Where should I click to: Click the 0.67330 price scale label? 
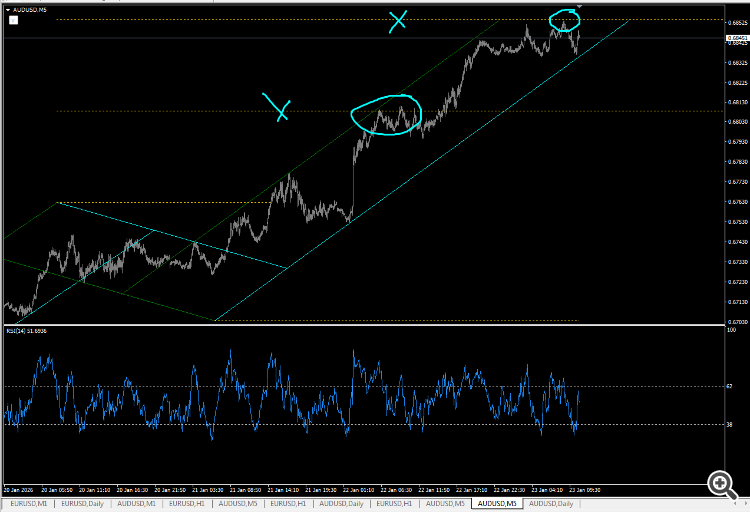pos(738,262)
